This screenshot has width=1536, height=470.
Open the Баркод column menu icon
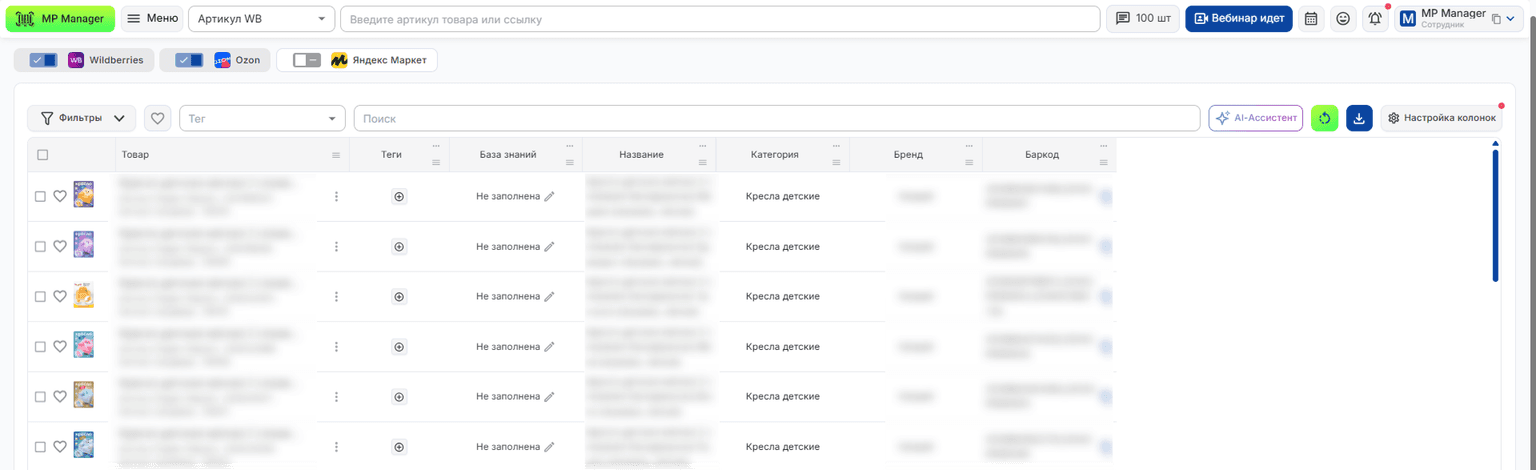1103,162
